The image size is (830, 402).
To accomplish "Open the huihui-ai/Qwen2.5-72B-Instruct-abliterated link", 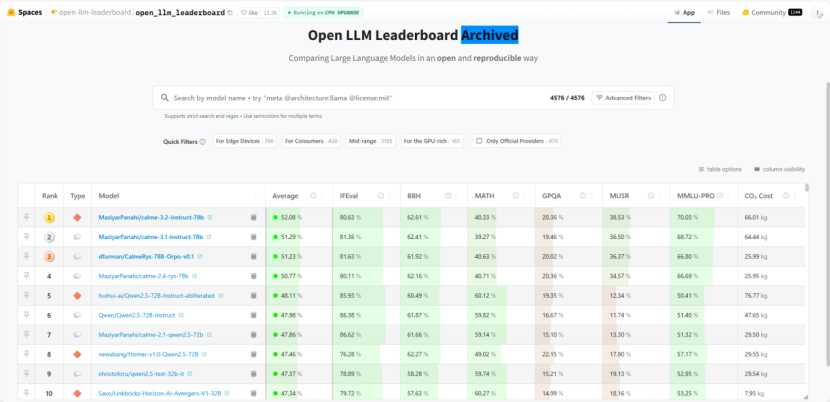I will click(x=155, y=296).
